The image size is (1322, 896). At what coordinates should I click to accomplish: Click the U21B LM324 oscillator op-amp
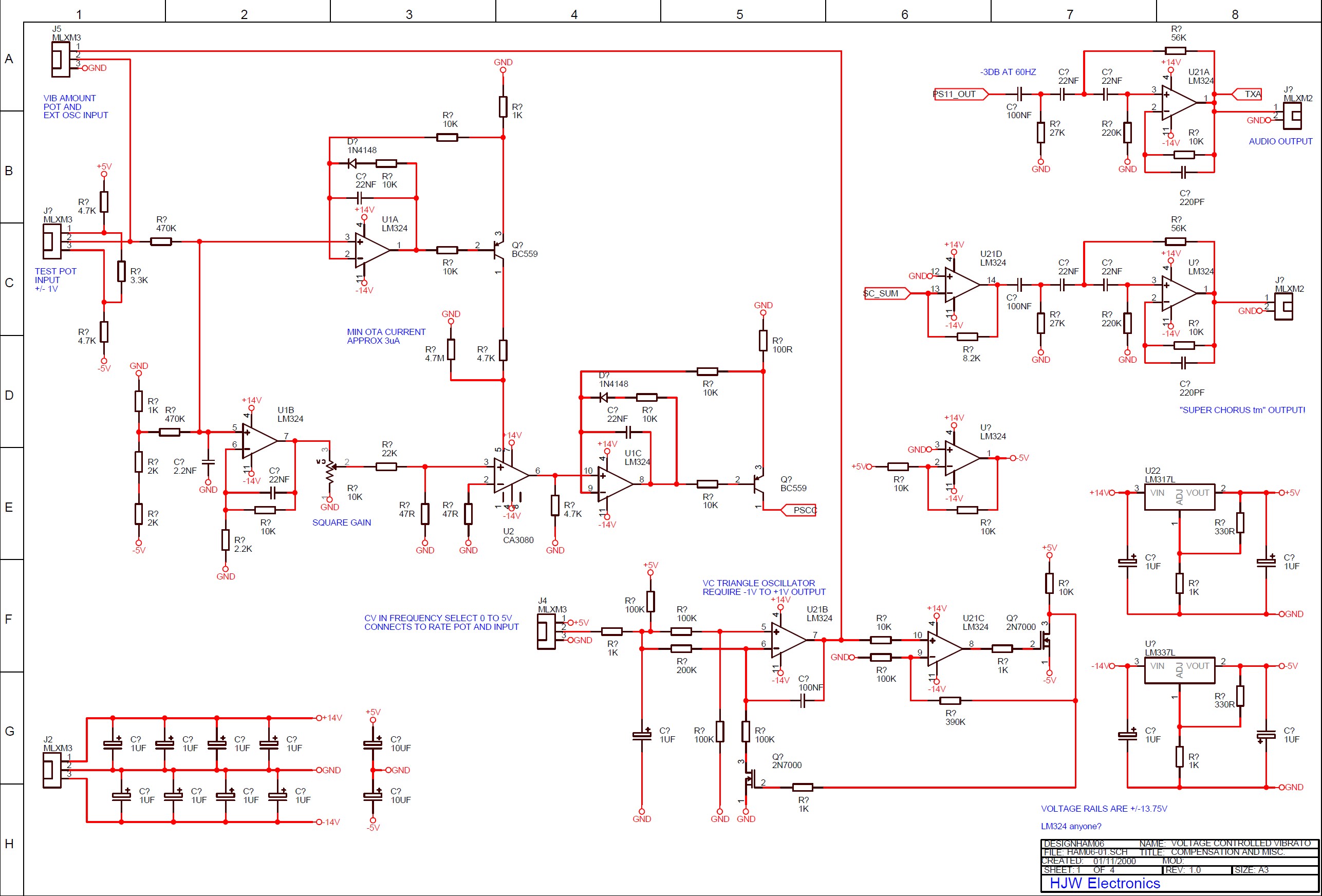tap(787, 640)
